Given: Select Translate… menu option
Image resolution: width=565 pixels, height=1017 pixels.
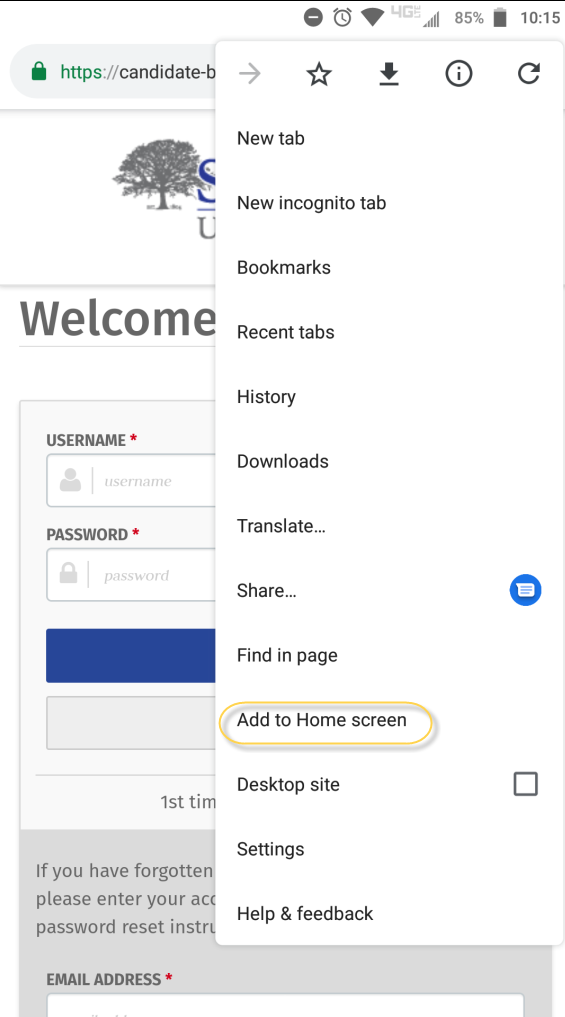Looking at the screenshot, I should click(281, 526).
